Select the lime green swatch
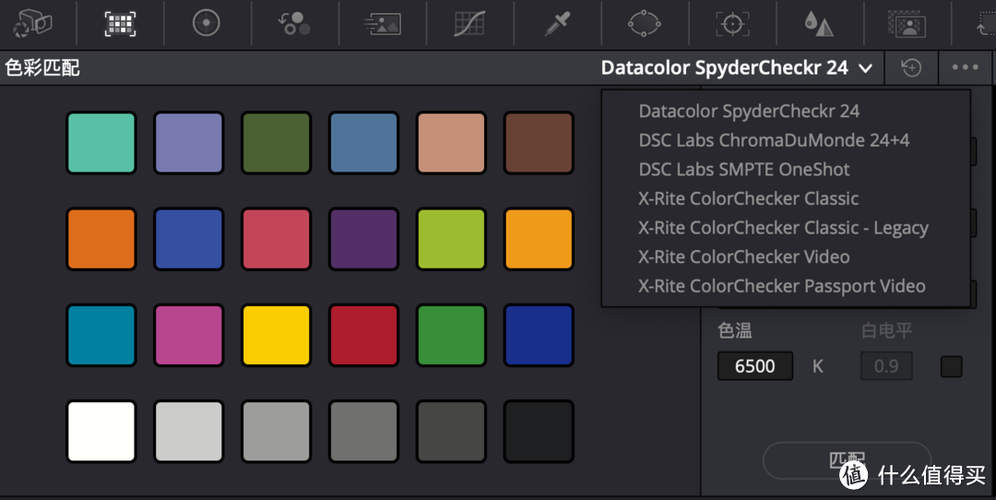The height and width of the screenshot is (500, 996). [x=451, y=239]
